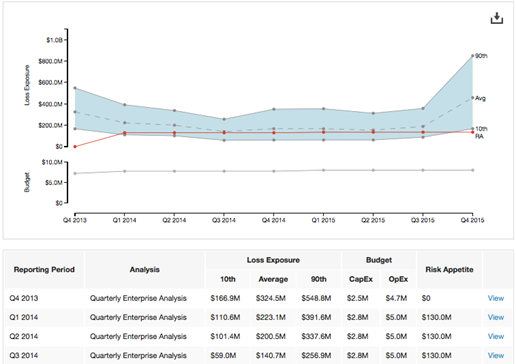Click the OpEx column header
The width and height of the screenshot is (516, 364).
point(398,279)
